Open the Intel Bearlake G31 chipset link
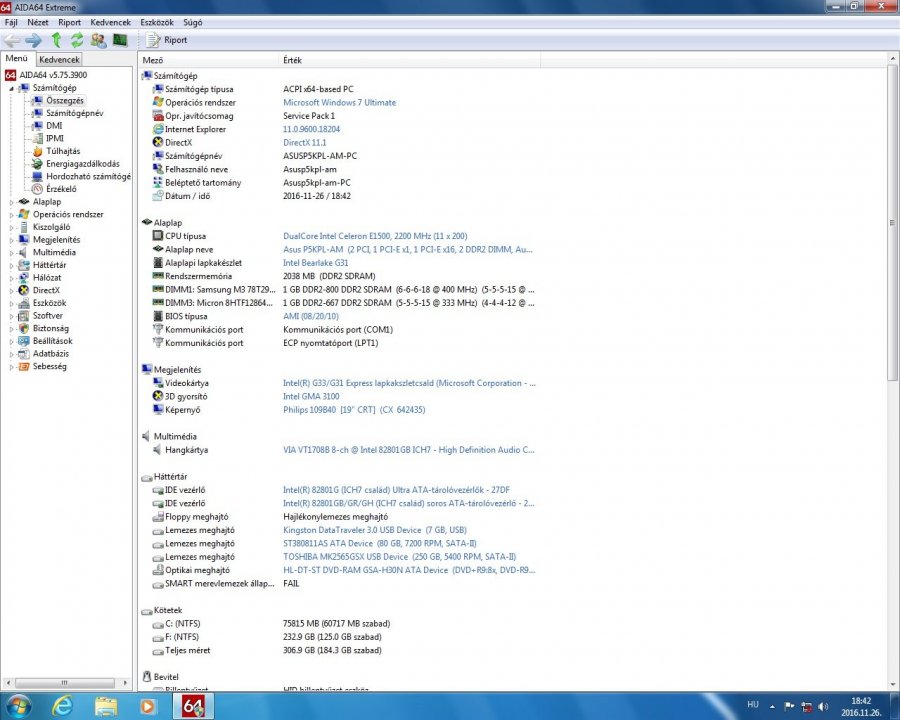 tap(315, 263)
